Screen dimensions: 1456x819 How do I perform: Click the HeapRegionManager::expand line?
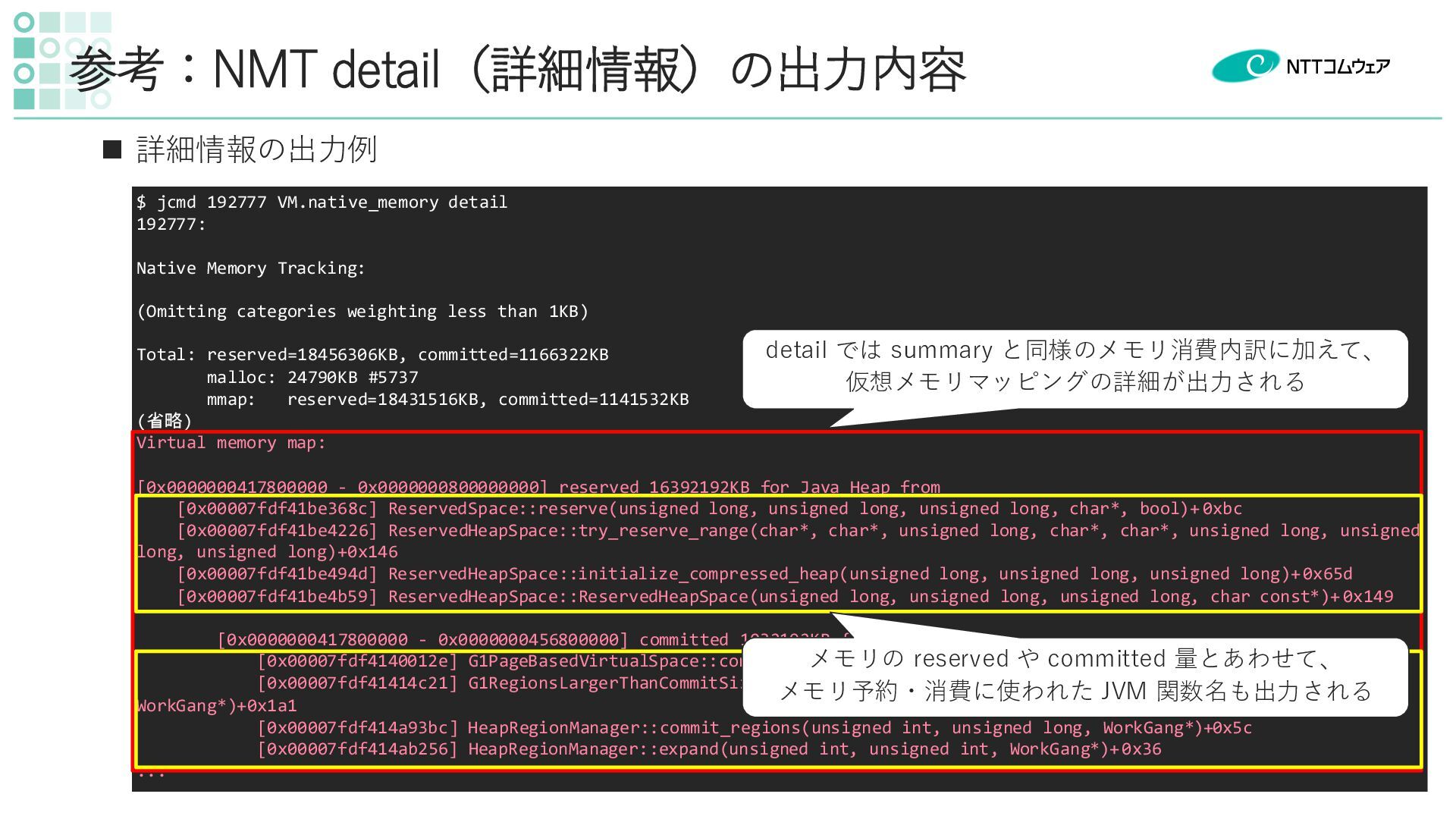(709, 749)
